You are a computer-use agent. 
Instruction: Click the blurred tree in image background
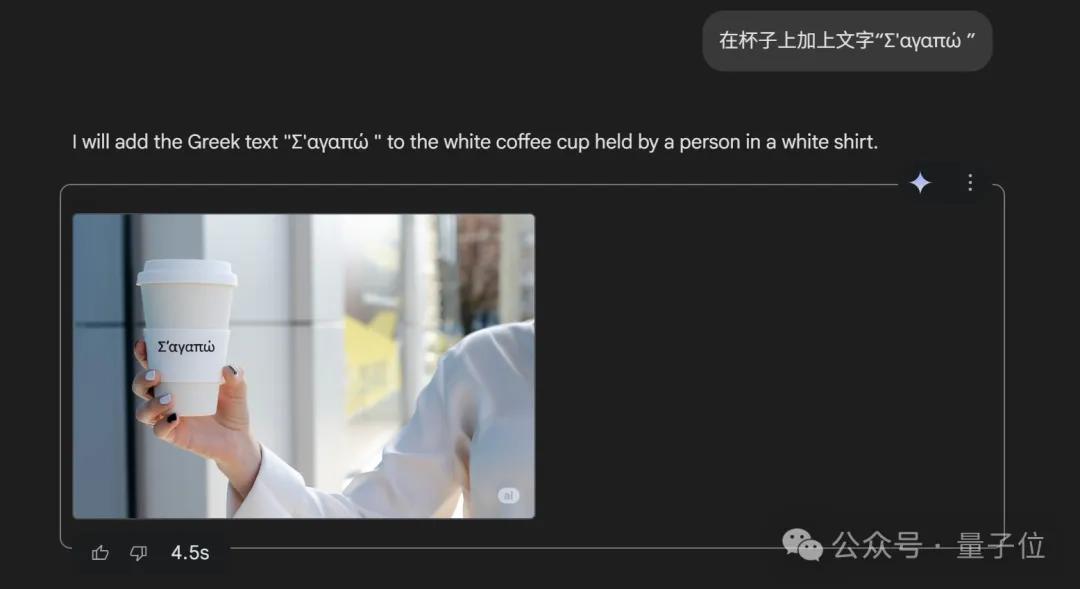point(477,269)
